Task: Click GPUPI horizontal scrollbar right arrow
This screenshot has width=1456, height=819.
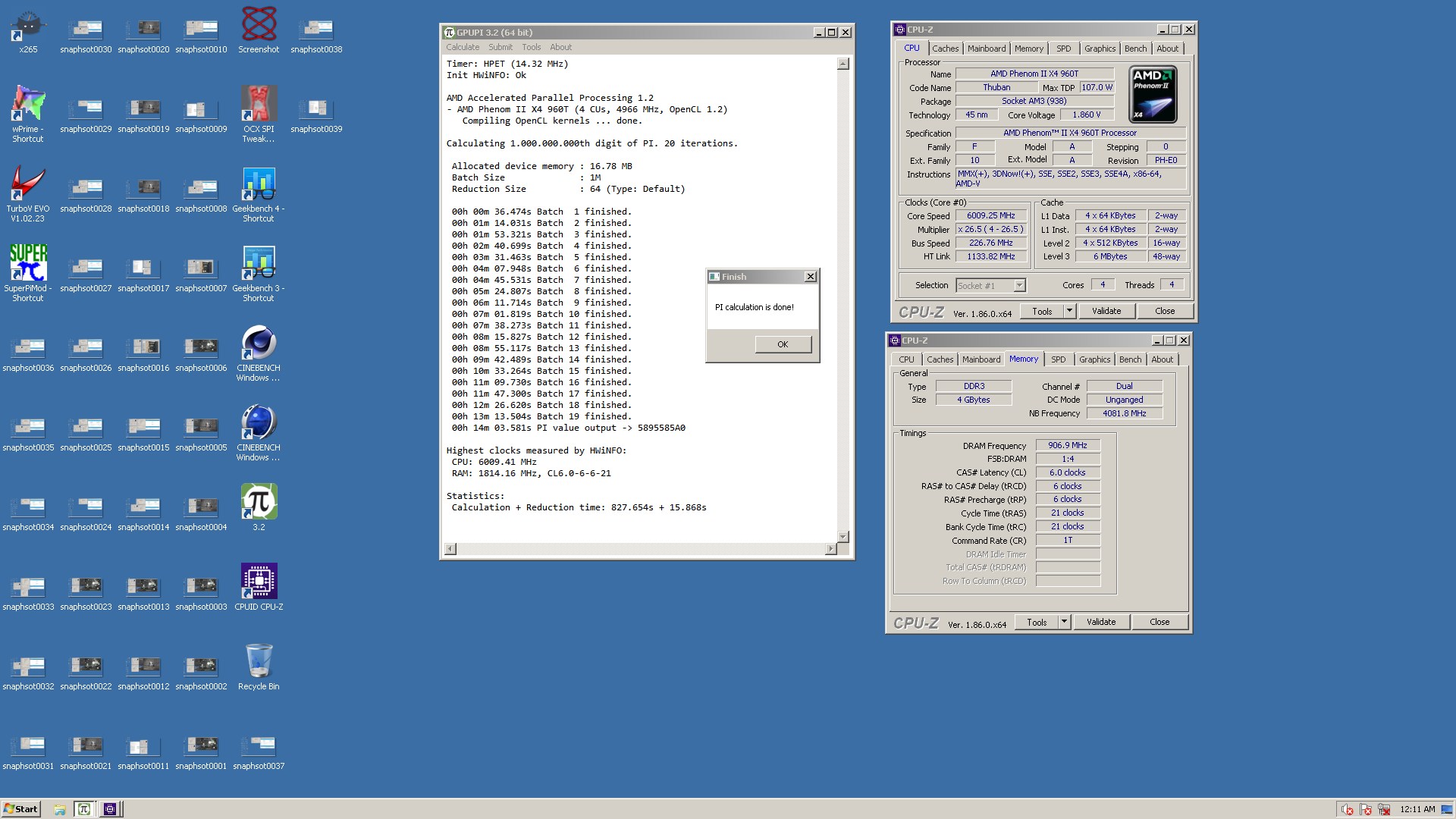Action: 830,548
